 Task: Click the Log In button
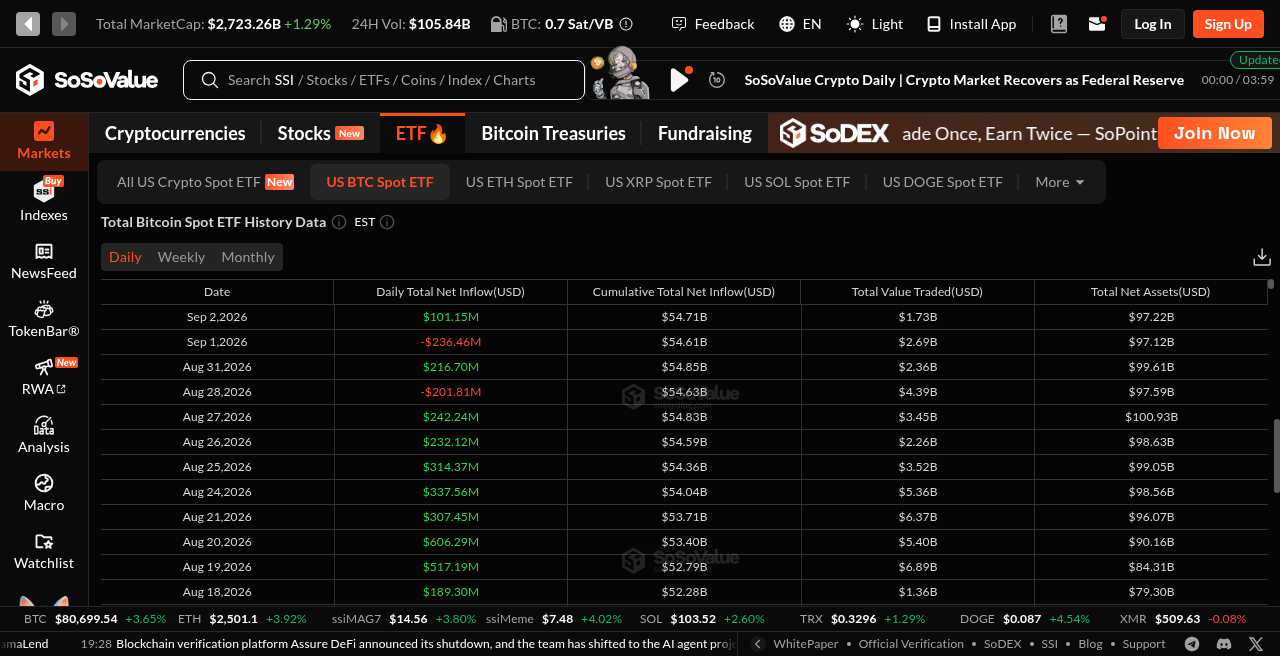[x=1152, y=24]
